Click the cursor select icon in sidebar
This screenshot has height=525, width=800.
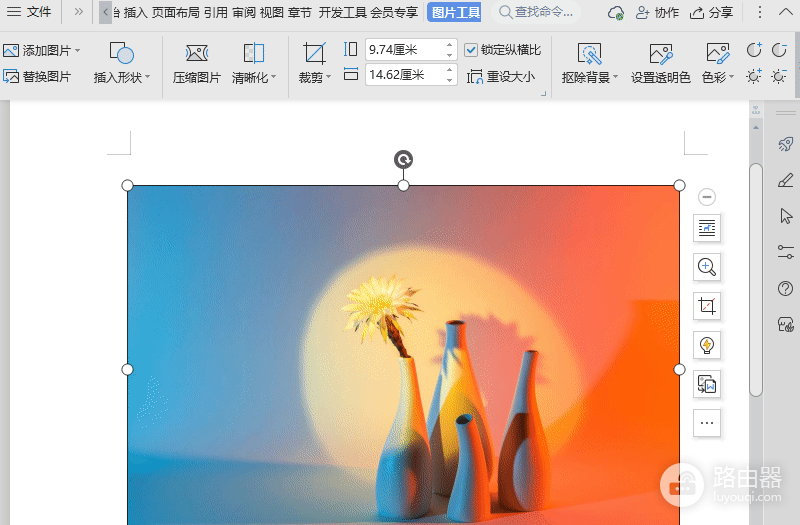(x=786, y=216)
